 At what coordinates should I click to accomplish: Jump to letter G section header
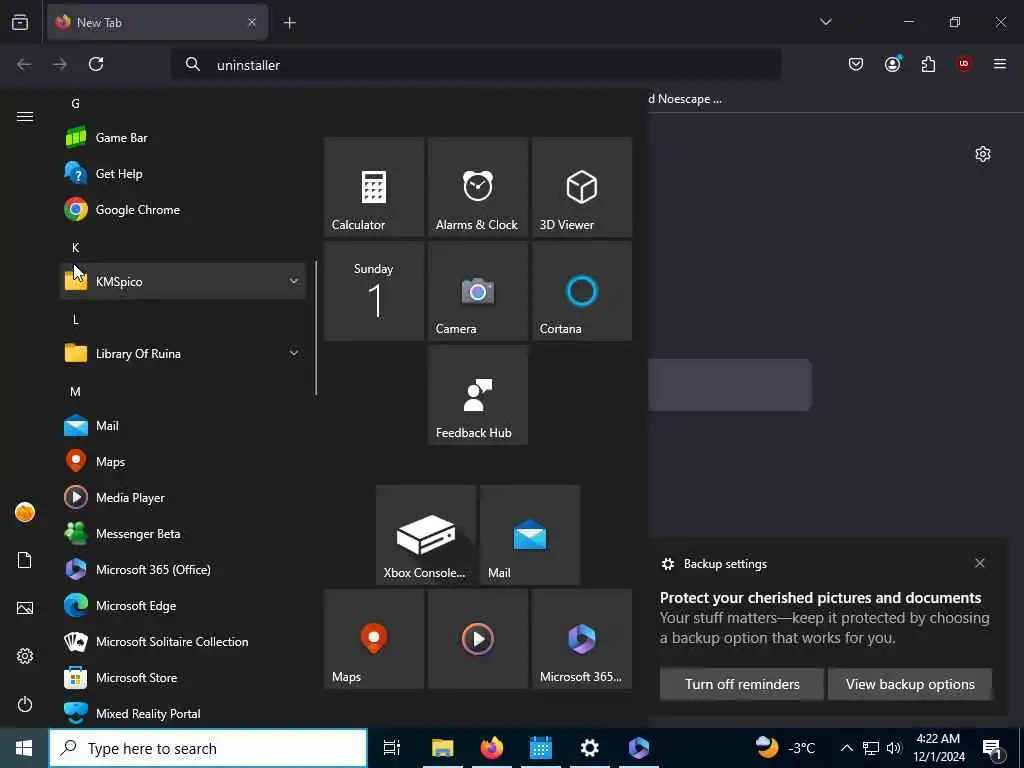pyautogui.click(x=76, y=103)
